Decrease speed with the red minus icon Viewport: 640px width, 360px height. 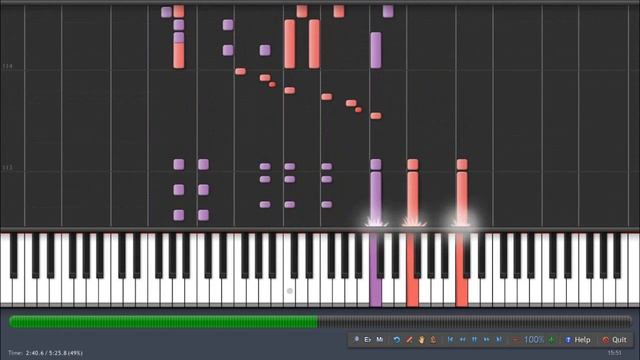(x=516, y=340)
